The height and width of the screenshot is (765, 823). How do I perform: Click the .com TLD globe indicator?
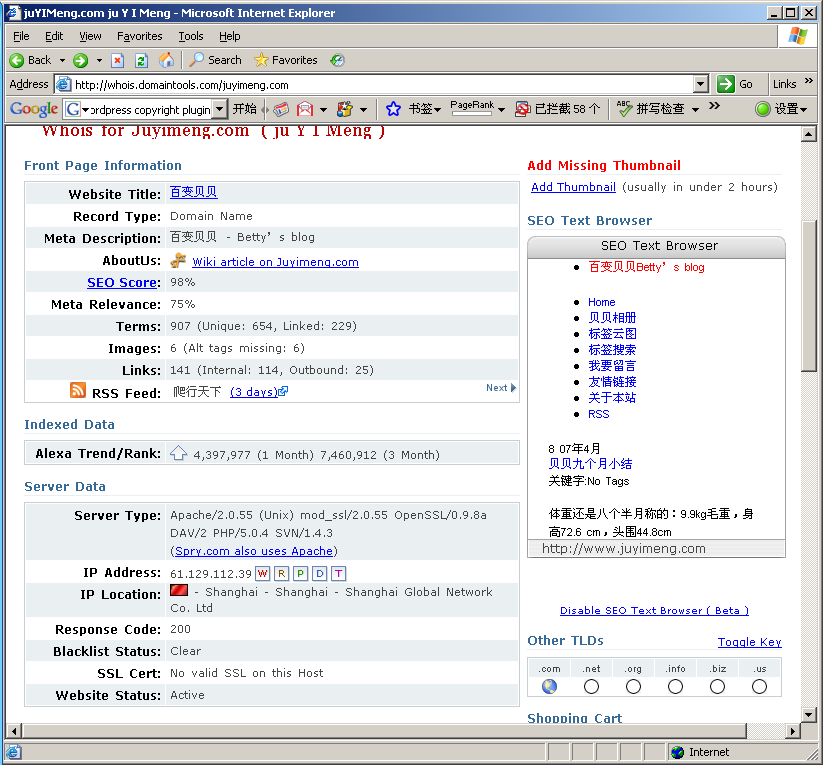549,686
